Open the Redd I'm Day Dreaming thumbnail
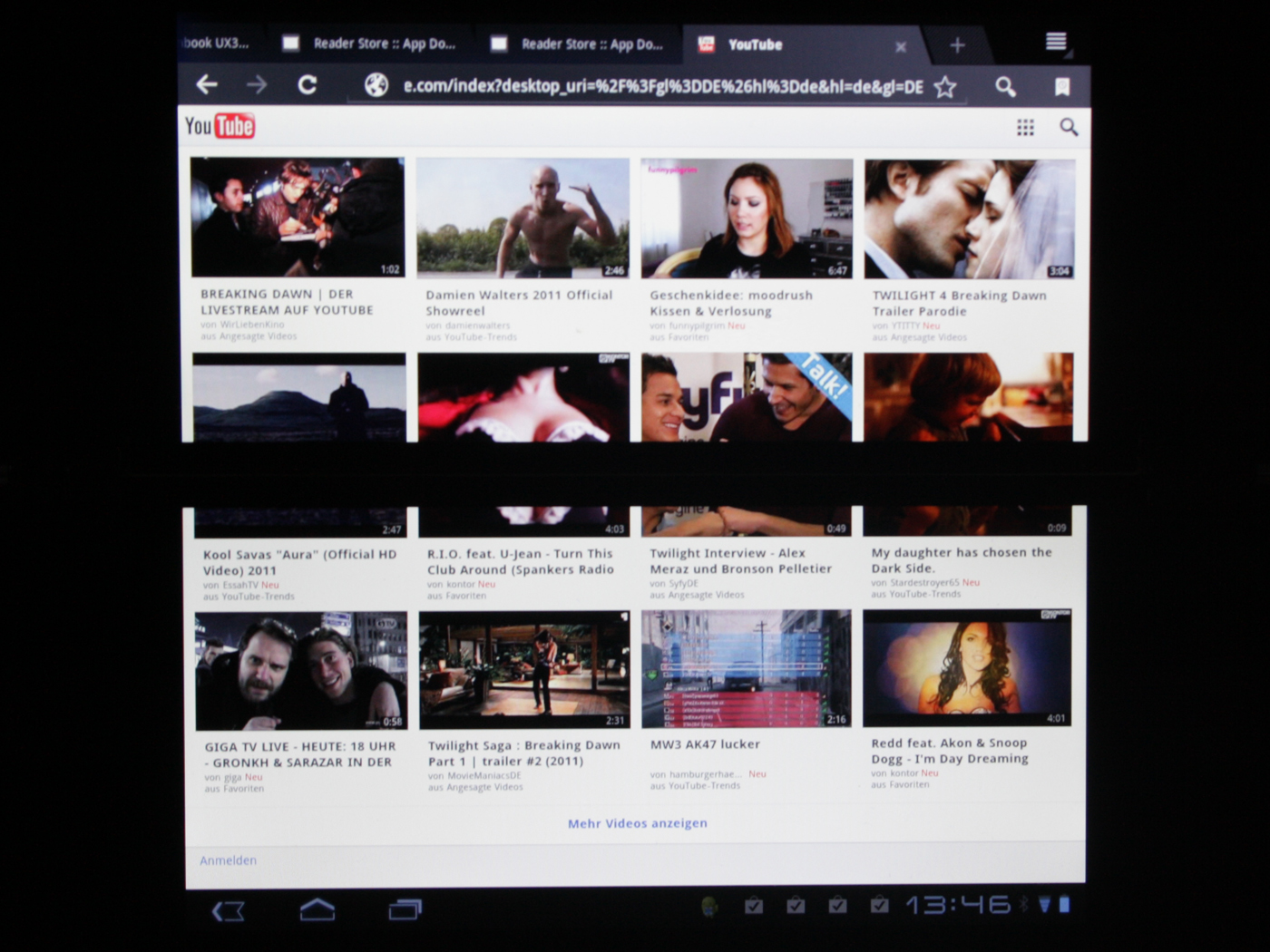This screenshot has width=1270, height=952. click(x=967, y=668)
